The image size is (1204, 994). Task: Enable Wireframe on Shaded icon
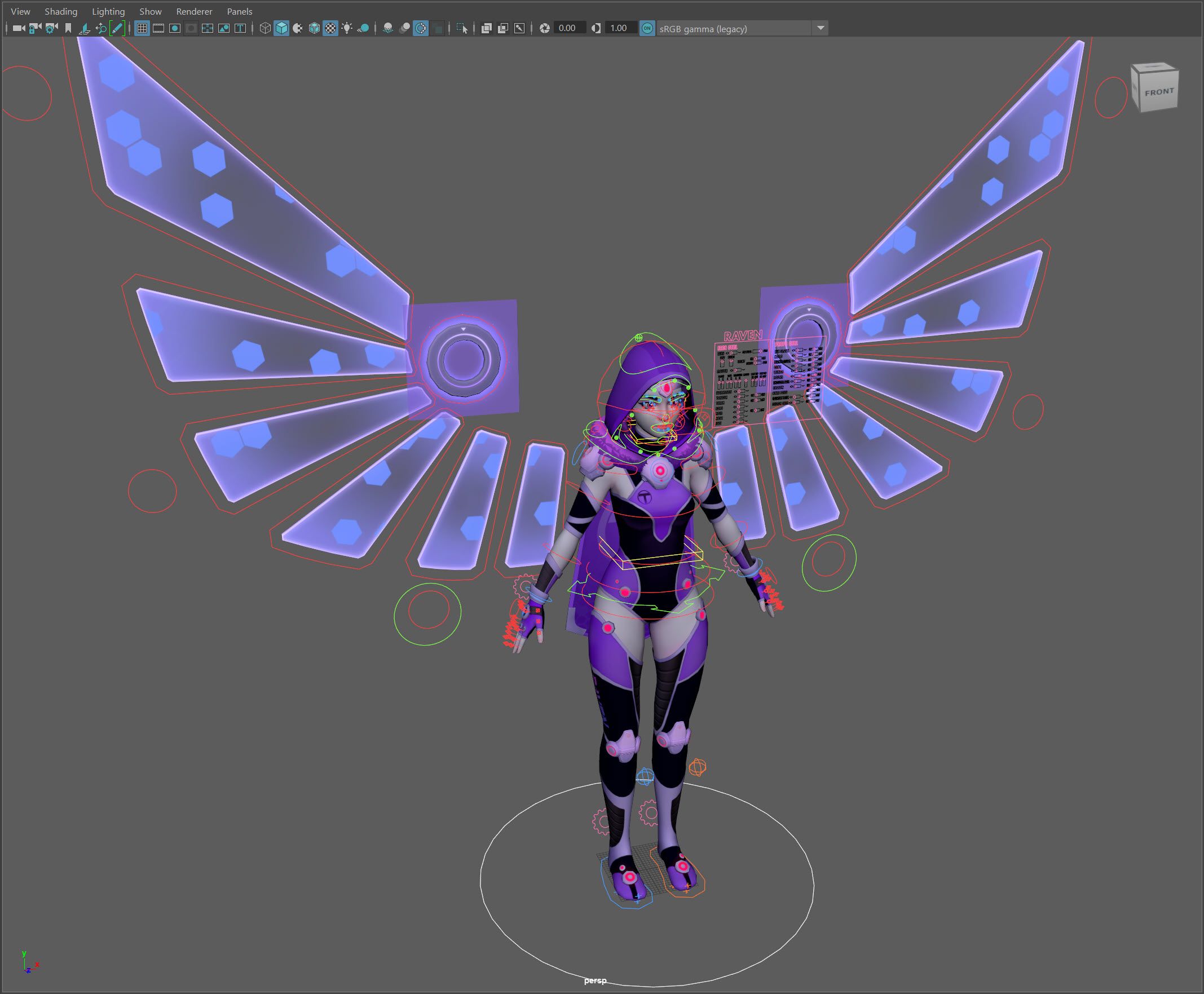click(315, 28)
